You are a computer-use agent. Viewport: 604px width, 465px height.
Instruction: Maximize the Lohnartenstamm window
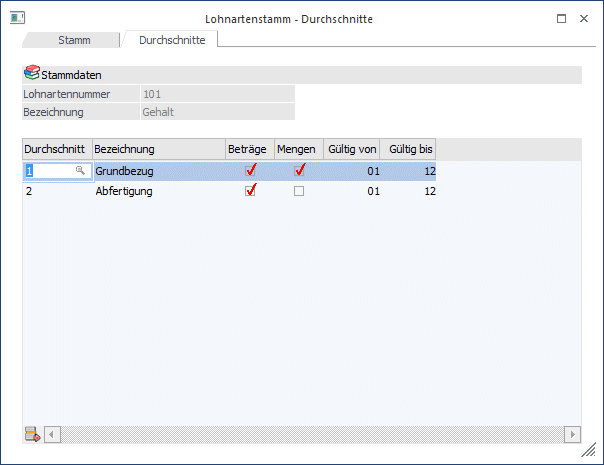pos(561,19)
